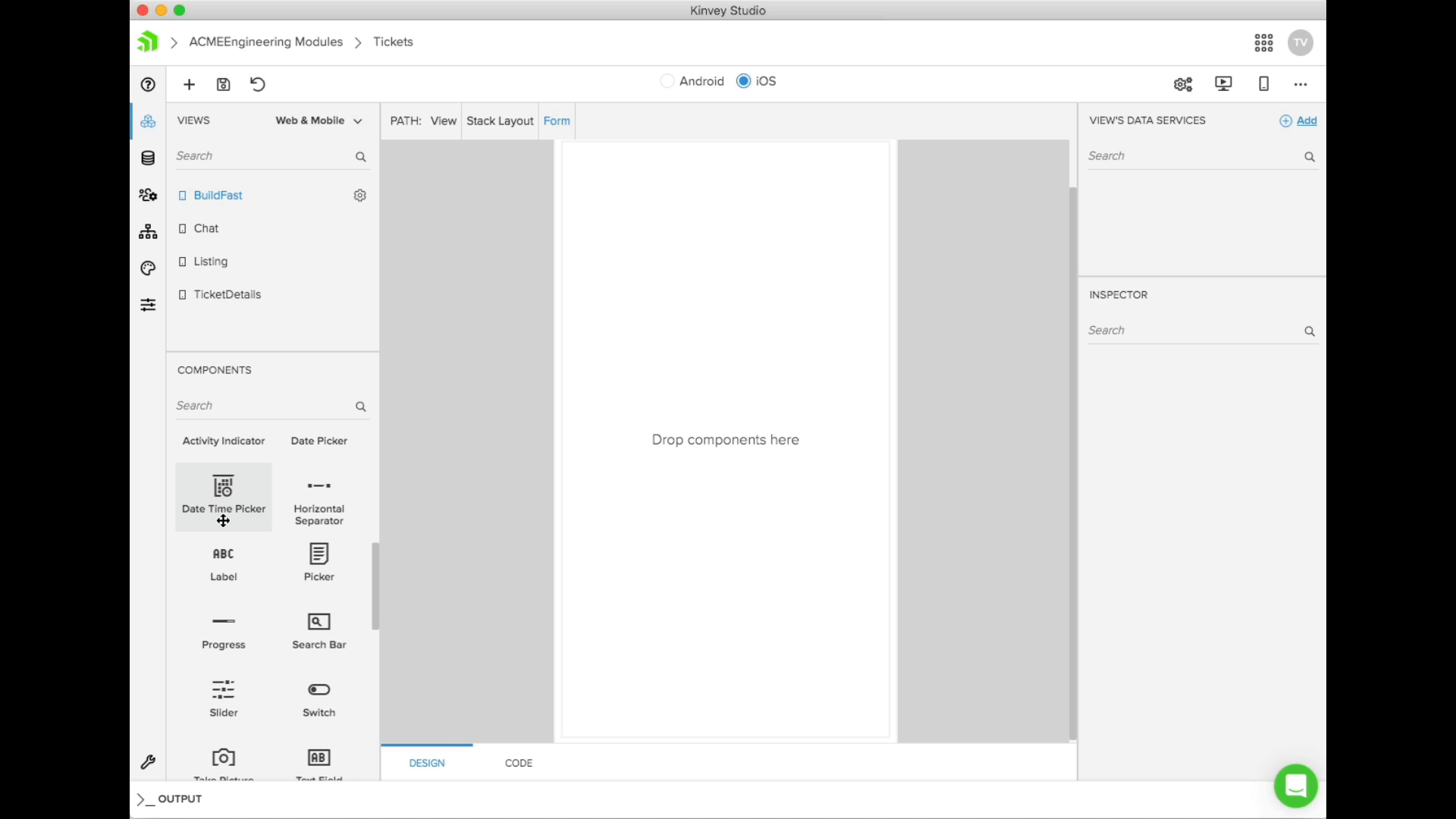Select the Search Bar component icon
1456x819 pixels.
318,622
